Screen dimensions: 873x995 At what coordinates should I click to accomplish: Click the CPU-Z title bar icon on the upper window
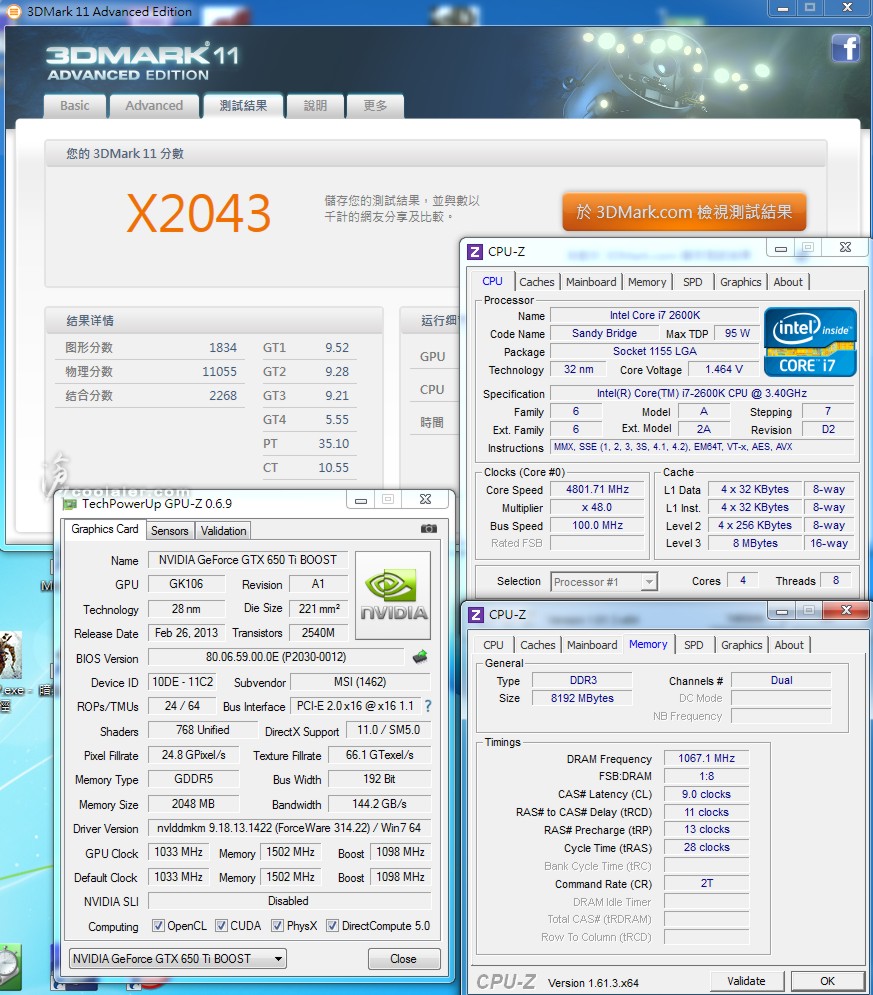(x=475, y=252)
